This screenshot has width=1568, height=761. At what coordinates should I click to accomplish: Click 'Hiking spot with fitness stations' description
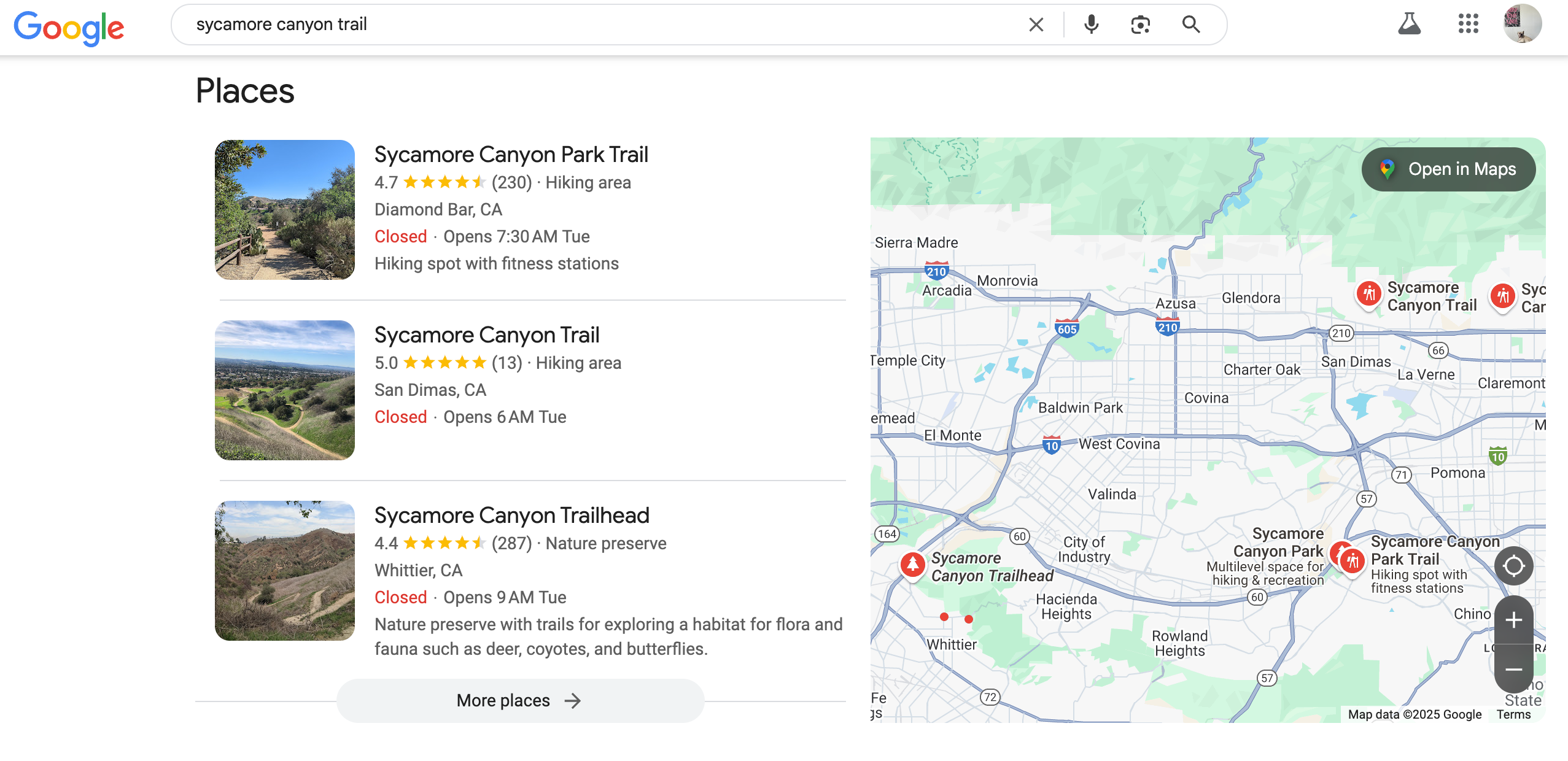(x=497, y=264)
